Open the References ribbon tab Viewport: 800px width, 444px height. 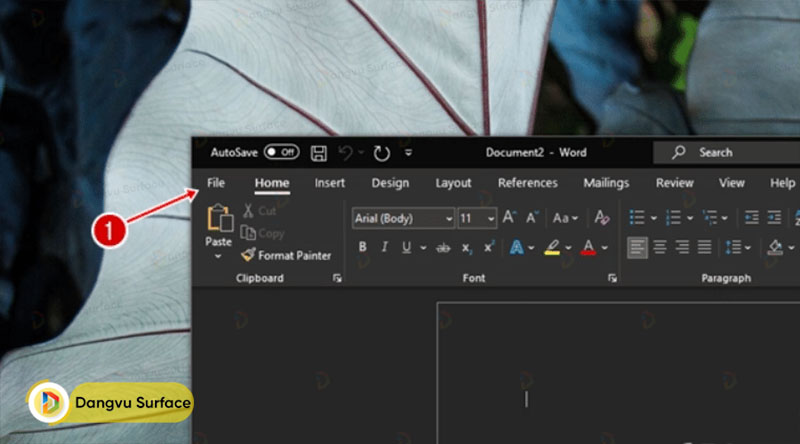click(x=527, y=183)
